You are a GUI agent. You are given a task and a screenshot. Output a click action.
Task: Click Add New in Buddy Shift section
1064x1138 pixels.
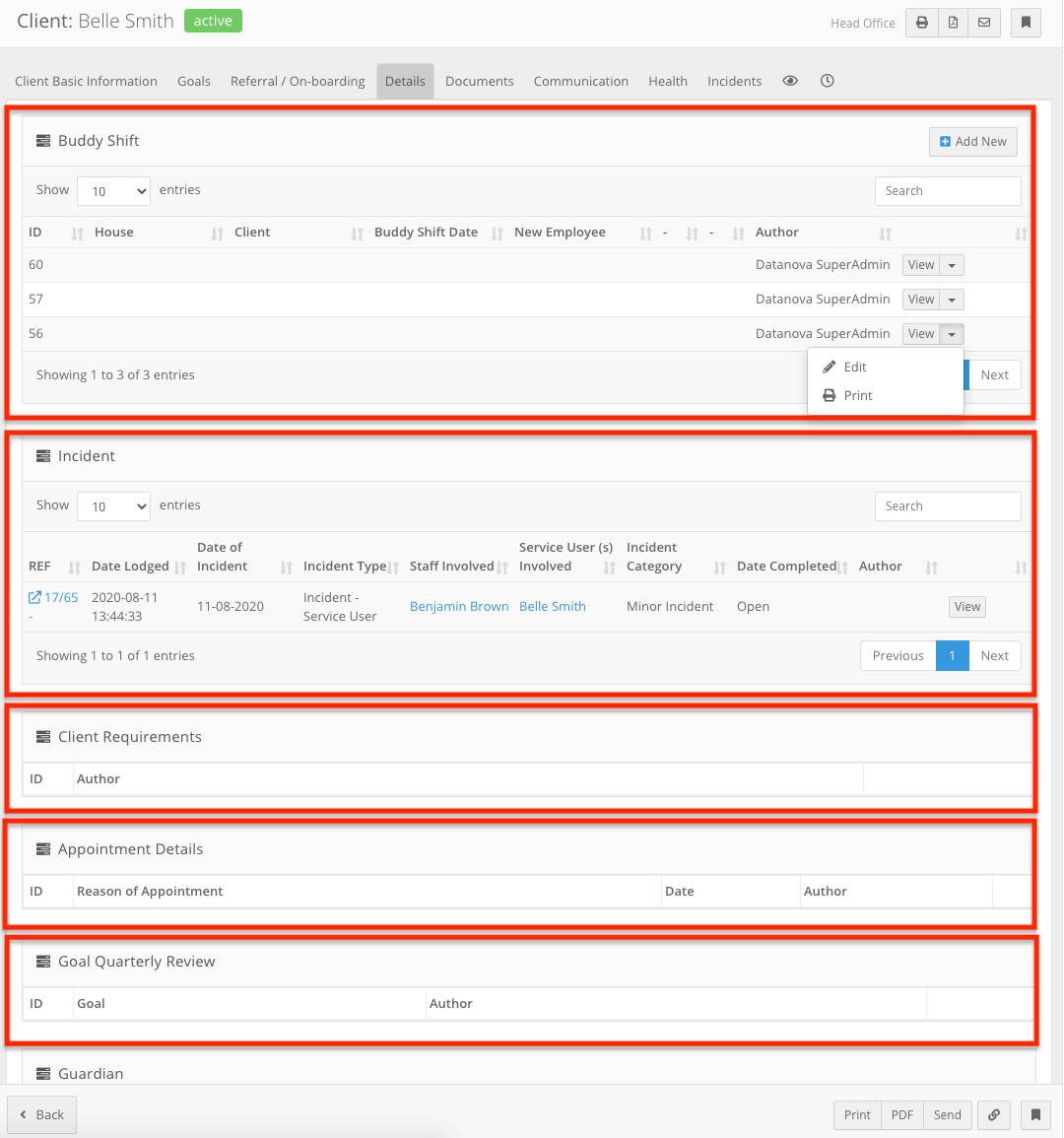(x=972, y=142)
